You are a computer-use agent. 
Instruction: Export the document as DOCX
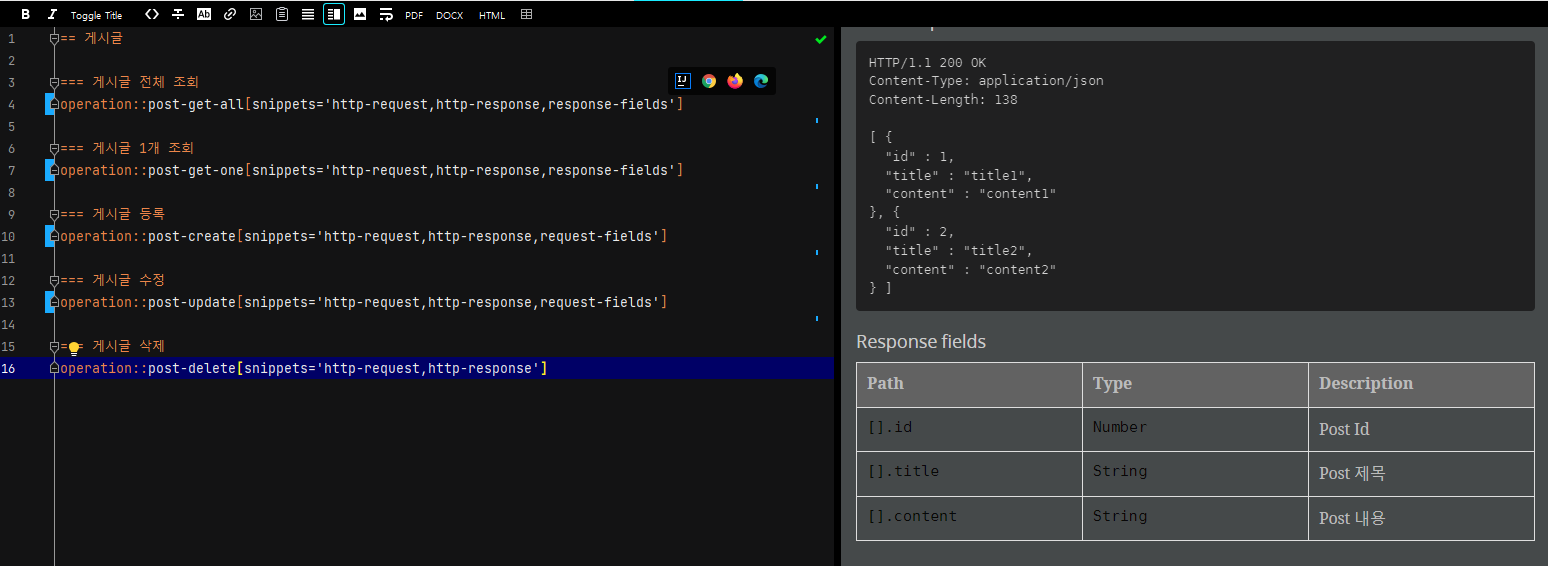tap(449, 15)
